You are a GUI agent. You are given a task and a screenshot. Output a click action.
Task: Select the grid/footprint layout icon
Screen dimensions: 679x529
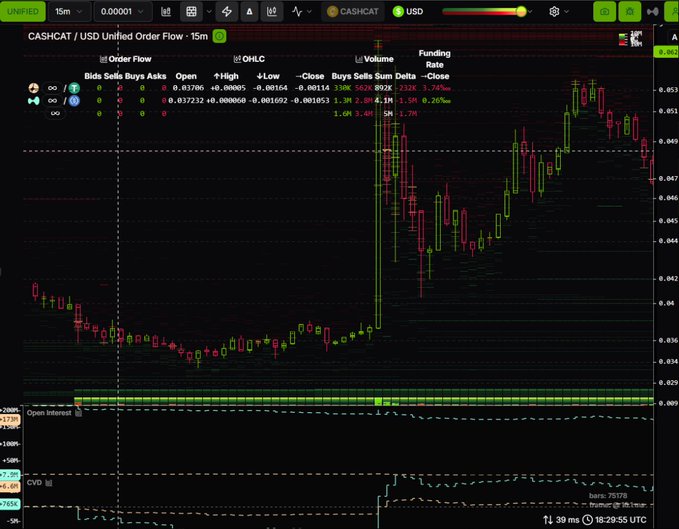coord(191,12)
